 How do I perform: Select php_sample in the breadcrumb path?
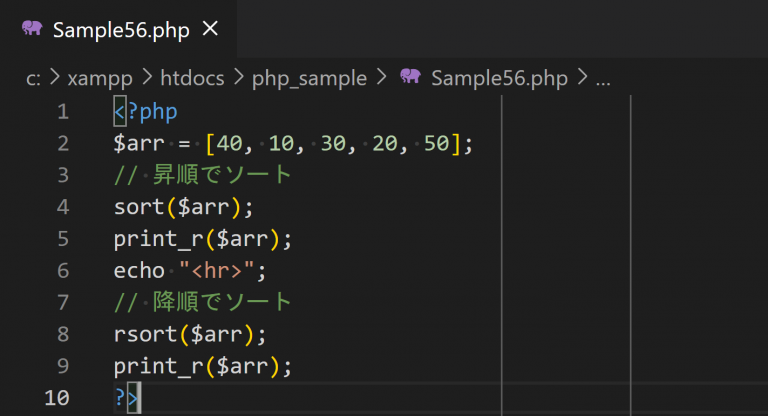[x=309, y=79]
